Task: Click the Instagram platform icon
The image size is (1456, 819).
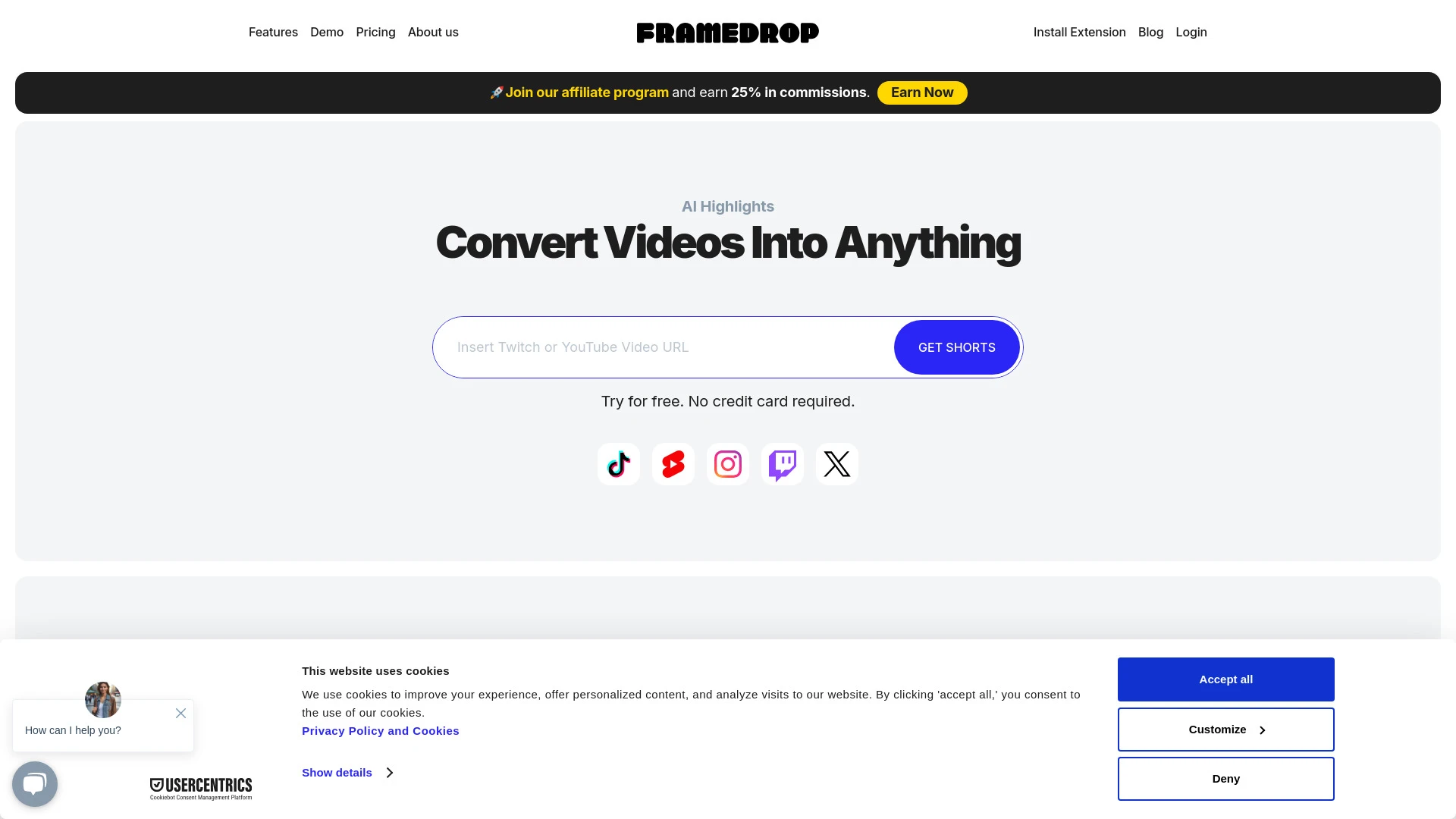Action: (x=728, y=463)
